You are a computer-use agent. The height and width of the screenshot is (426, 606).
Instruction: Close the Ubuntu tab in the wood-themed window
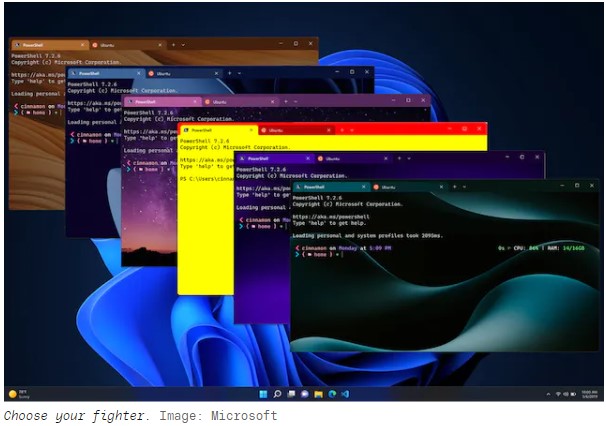pos(160,45)
